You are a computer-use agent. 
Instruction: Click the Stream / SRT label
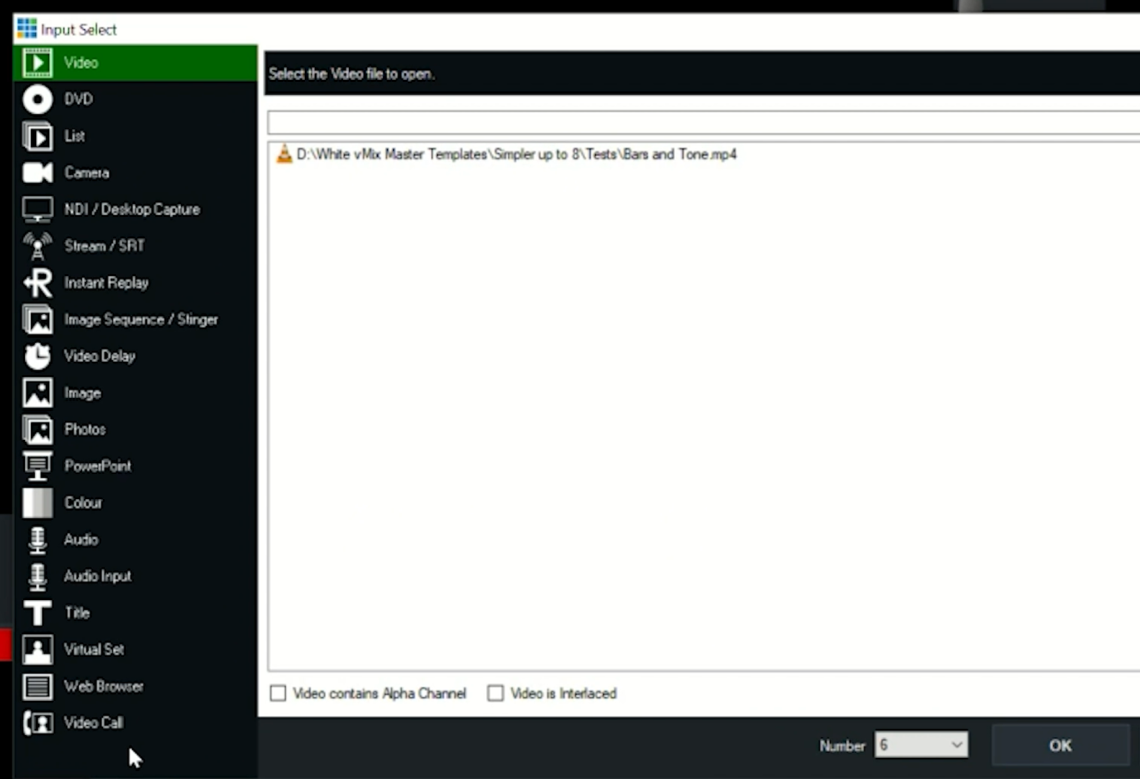tap(104, 246)
